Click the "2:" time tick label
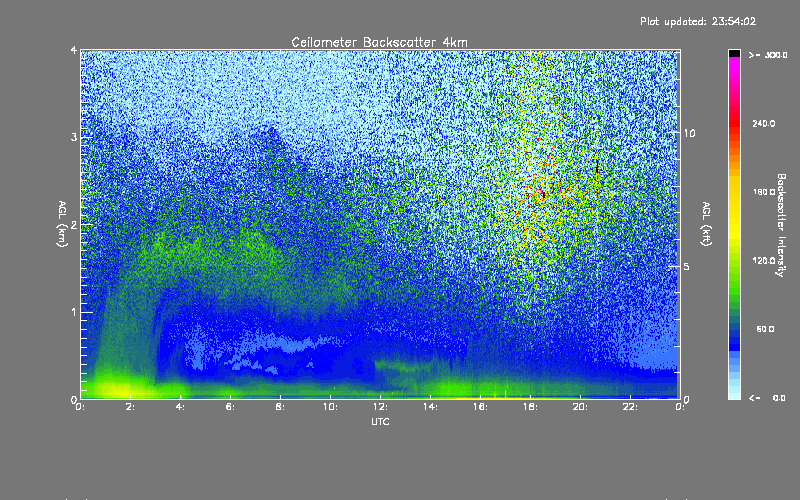 click(x=130, y=407)
